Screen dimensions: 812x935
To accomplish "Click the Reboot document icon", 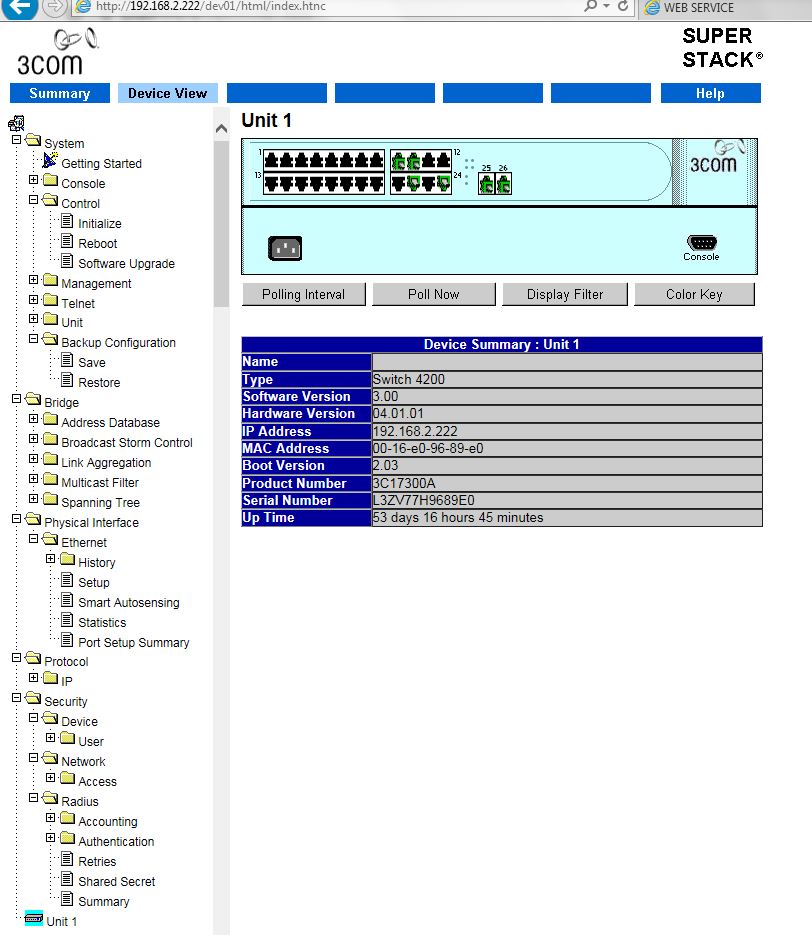I will pyautogui.click(x=67, y=242).
